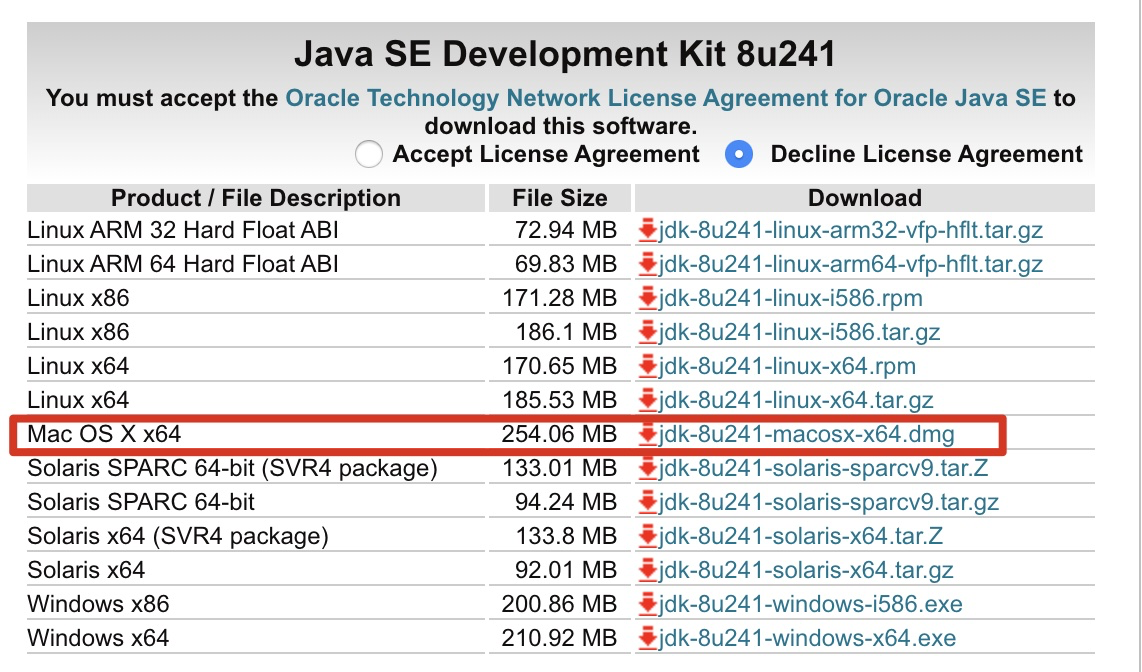
Task: Click the 133.8 MB file size cell
Action: point(567,537)
